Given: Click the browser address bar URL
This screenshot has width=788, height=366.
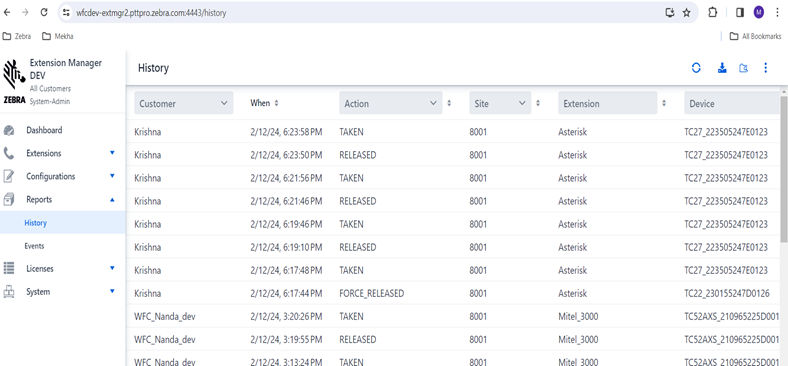Looking at the screenshot, I should point(151,13).
